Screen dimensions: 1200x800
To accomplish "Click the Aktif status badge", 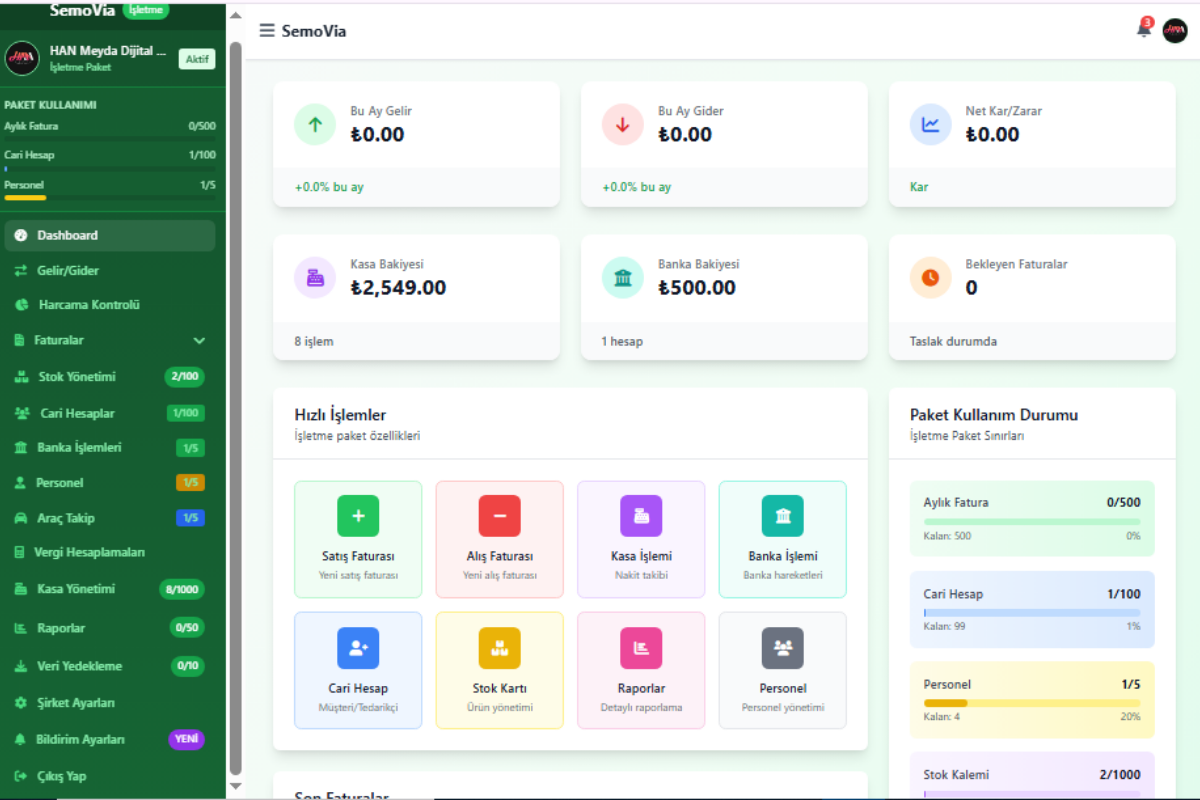I will point(197,59).
